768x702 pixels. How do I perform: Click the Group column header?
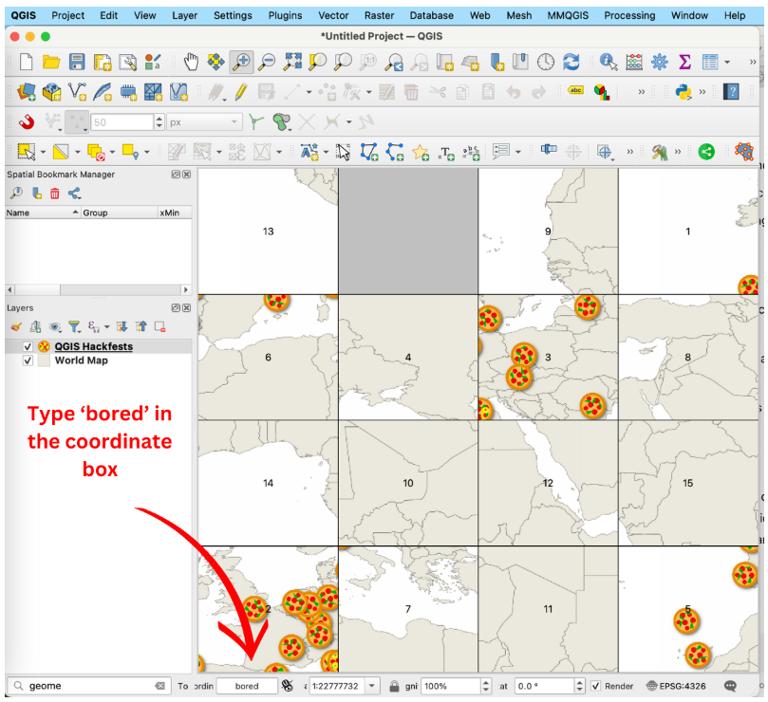coord(119,213)
